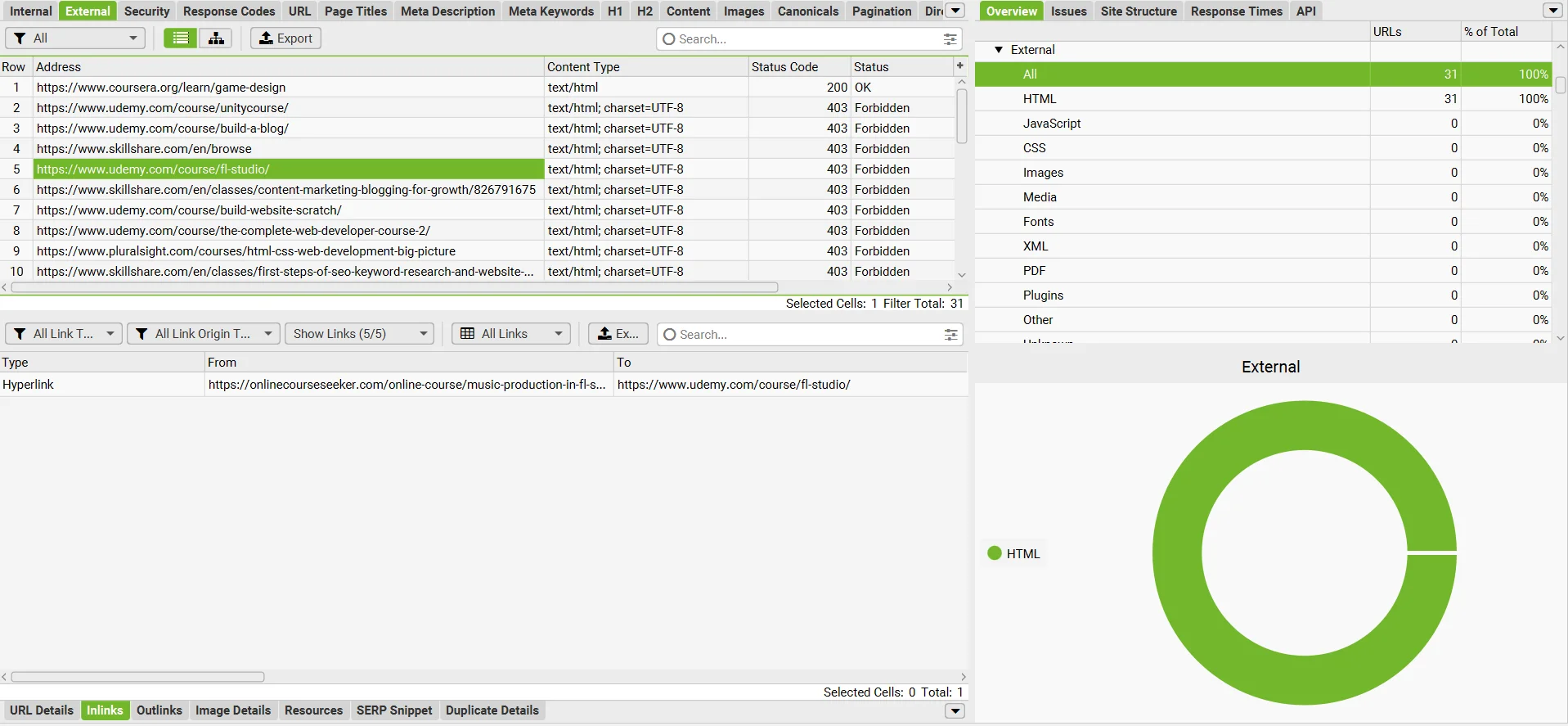
Task: Click the green HTML legend swatch
Action: (995, 553)
